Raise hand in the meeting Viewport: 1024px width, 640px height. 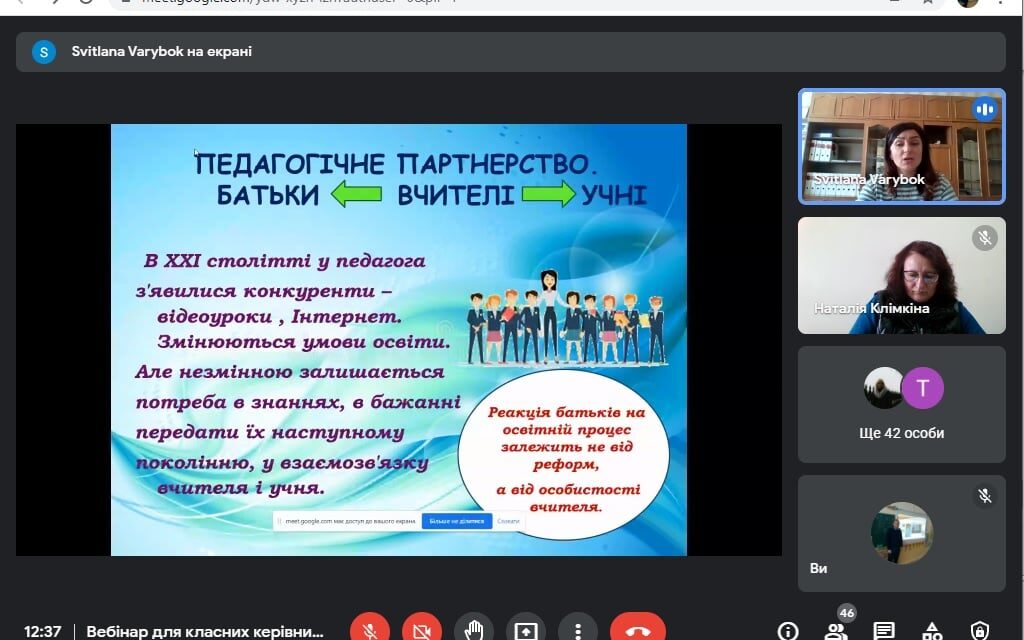pyautogui.click(x=474, y=631)
